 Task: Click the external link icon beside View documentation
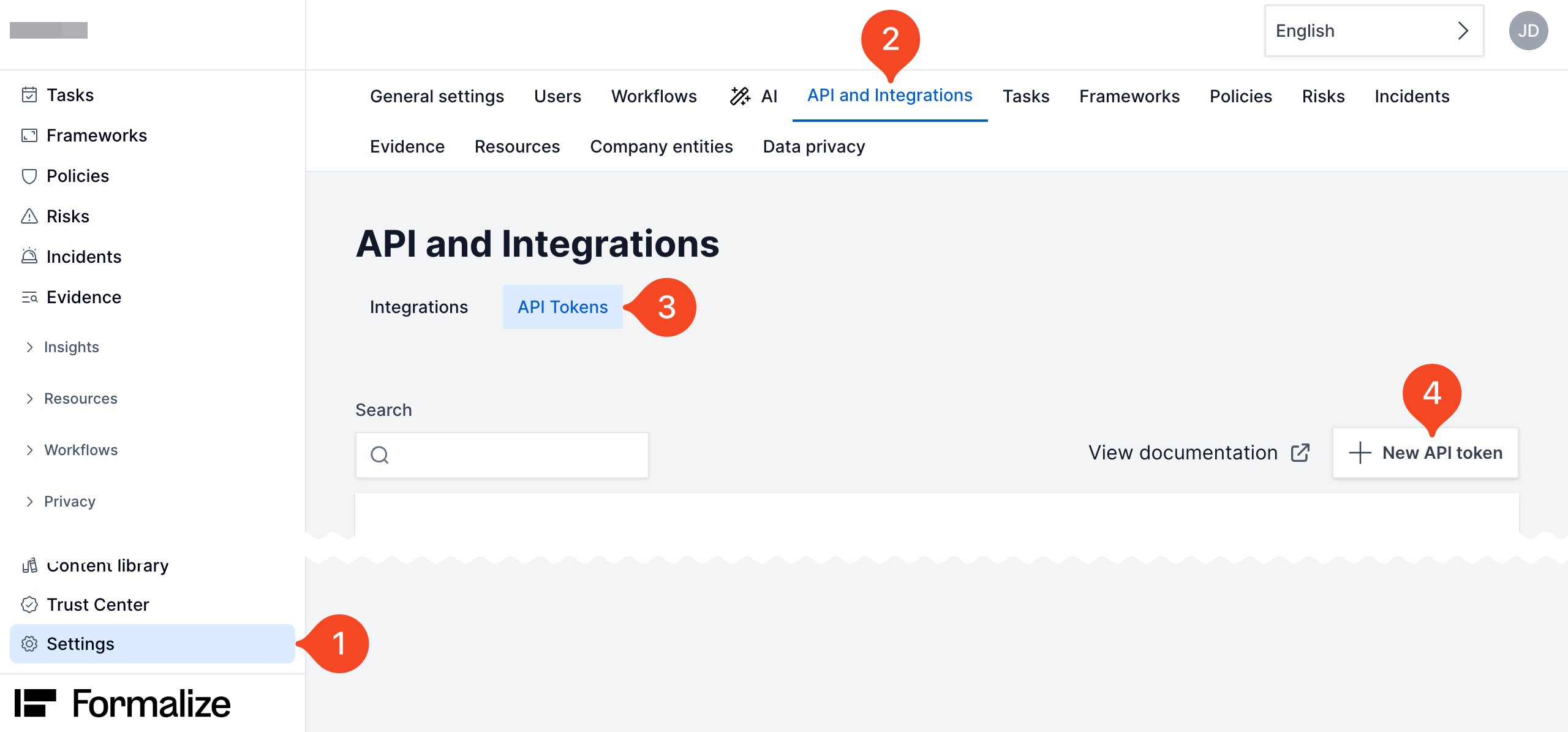(x=1300, y=453)
